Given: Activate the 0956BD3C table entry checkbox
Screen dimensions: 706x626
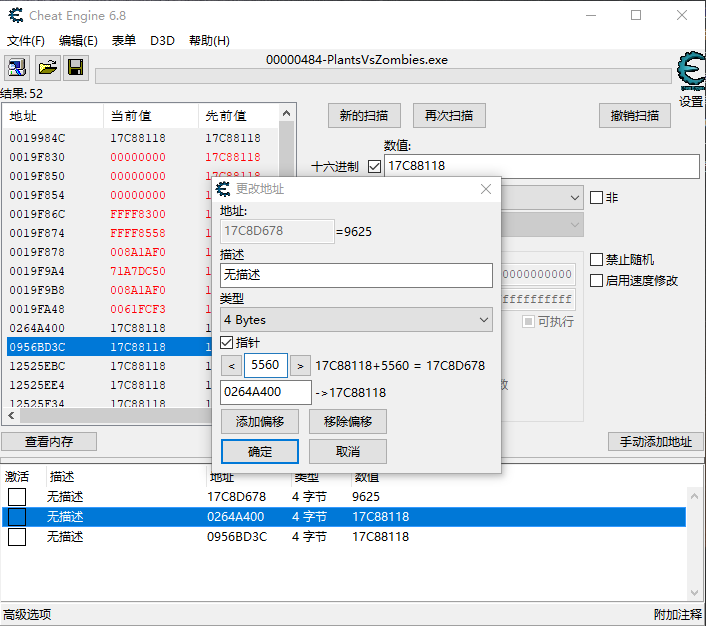Looking at the screenshot, I should coord(17,537).
